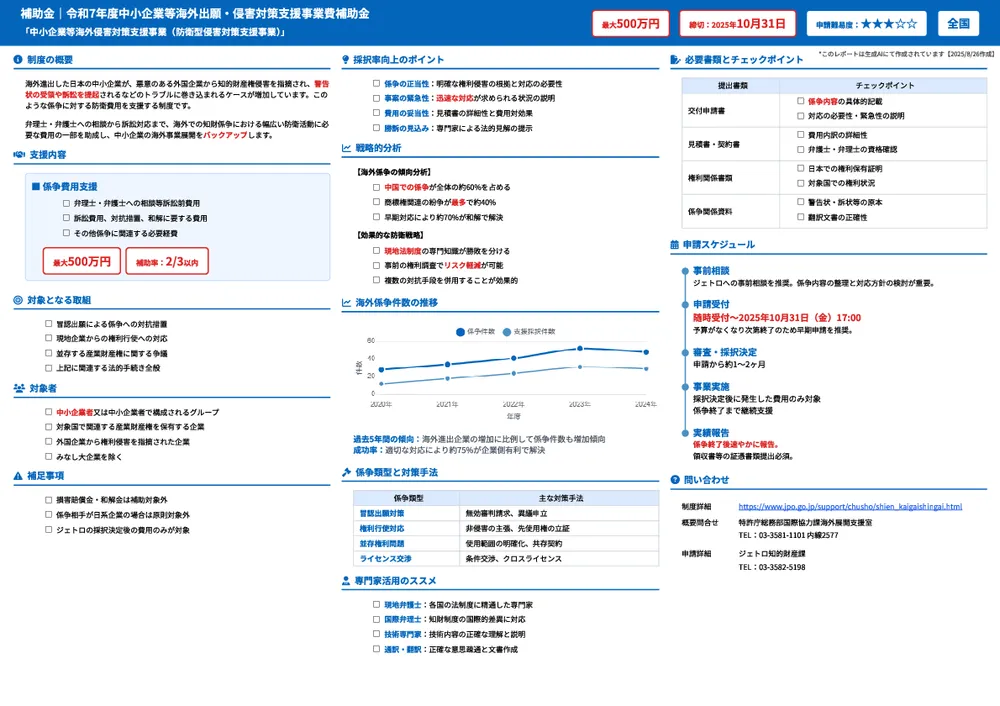Click the handshake icon beside 支援内容

pyautogui.click(x=19, y=154)
